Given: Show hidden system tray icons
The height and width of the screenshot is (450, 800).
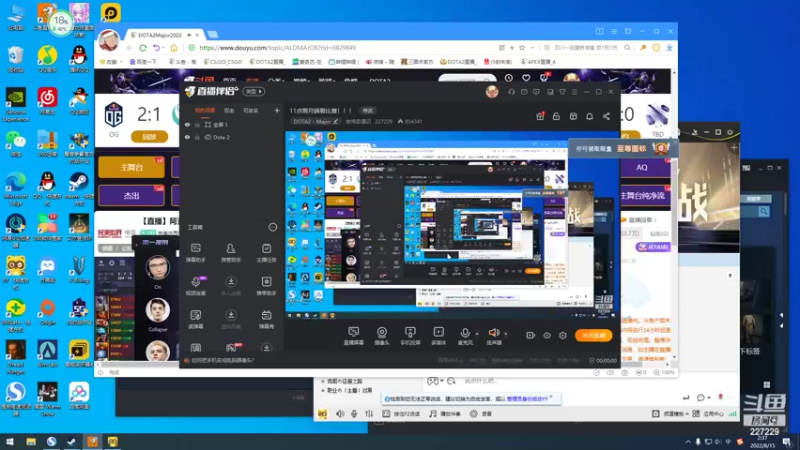Looking at the screenshot, I should pos(688,442).
